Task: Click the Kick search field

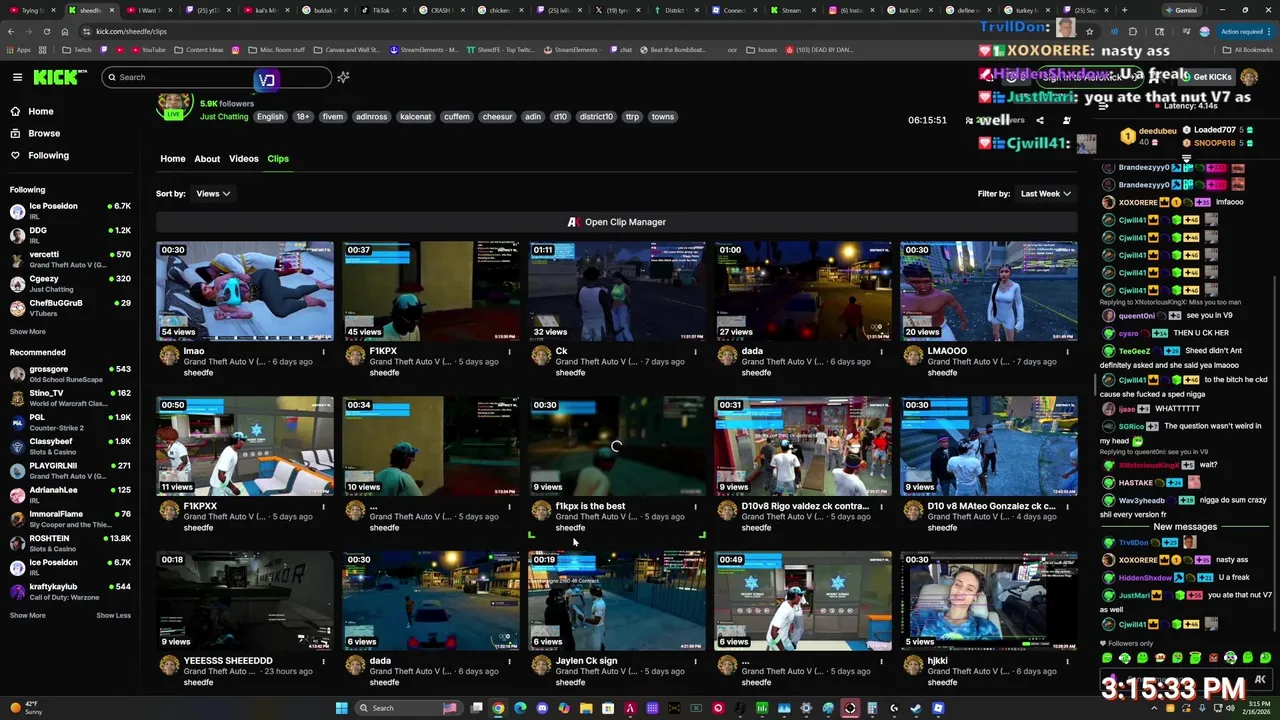Action: pyautogui.click(x=215, y=77)
